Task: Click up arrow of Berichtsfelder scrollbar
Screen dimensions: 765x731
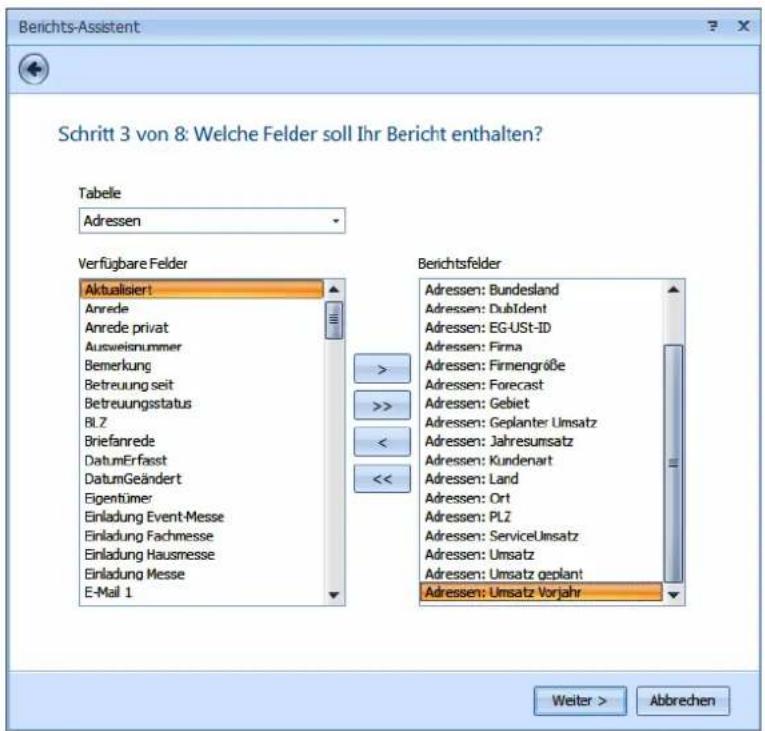Action: [x=674, y=290]
